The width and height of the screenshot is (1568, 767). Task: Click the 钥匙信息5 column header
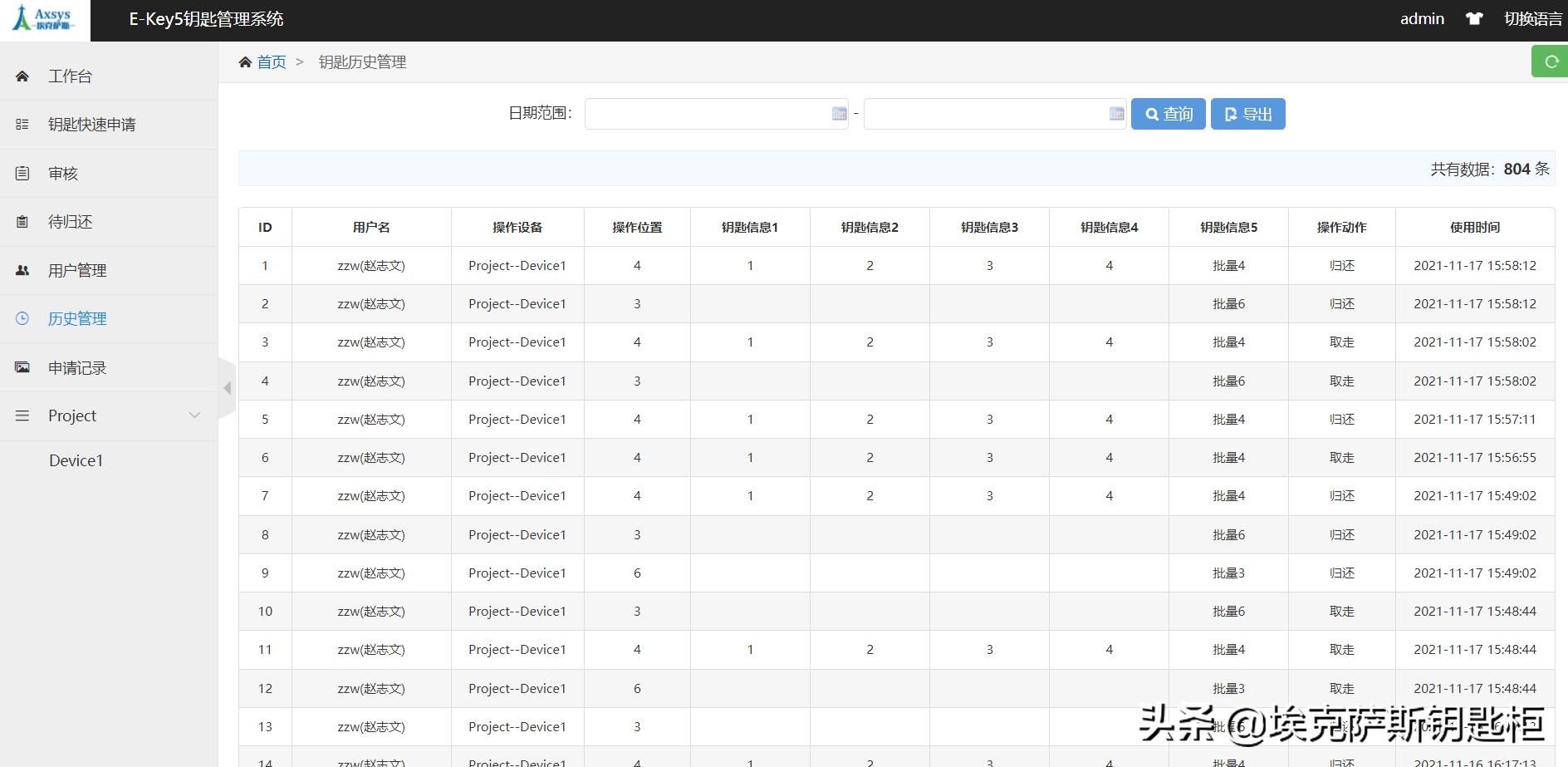[1228, 228]
